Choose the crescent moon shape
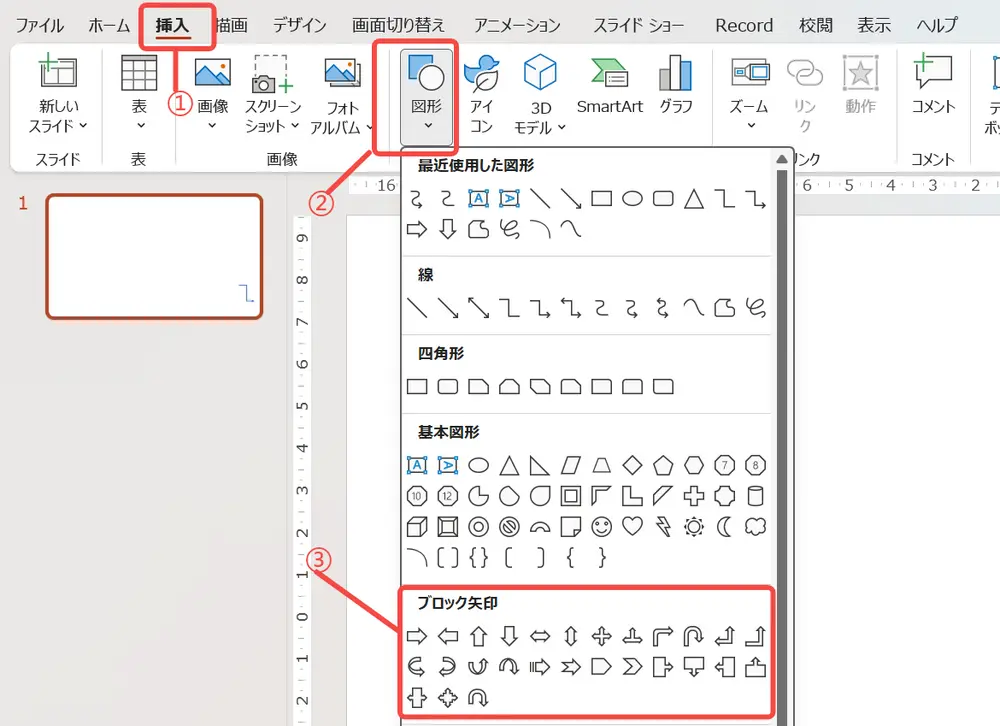Image resolution: width=1000 pixels, height=726 pixels. click(724, 527)
